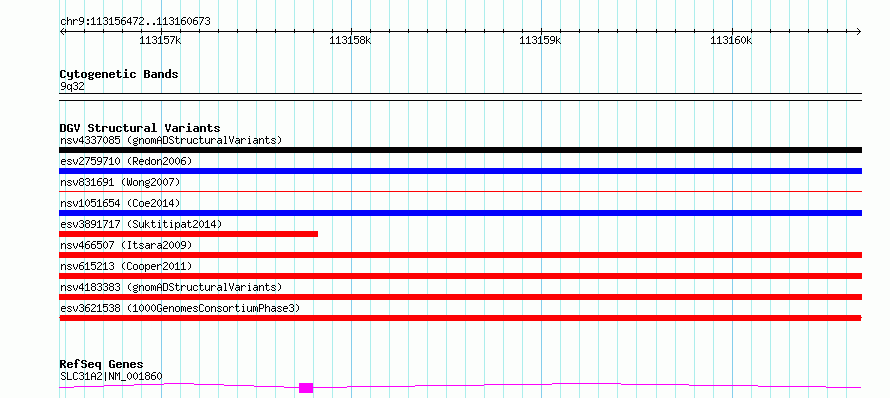Select the red nsv4183383 gnomAD bar
The width and height of the screenshot is (890, 398).
pyautogui.click(x=460, y=297)
